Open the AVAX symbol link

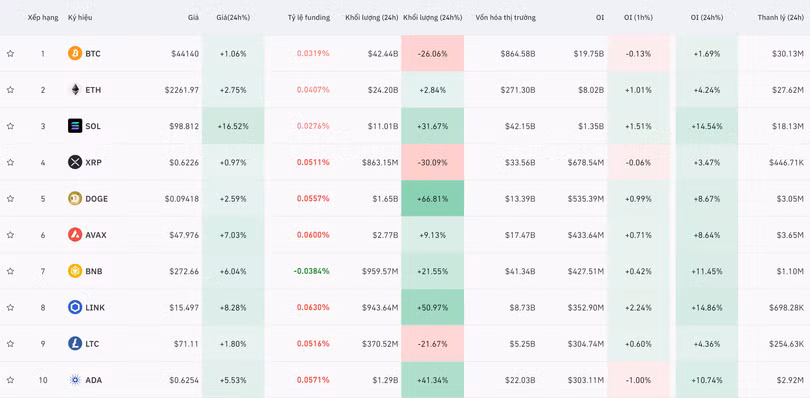[x=96, y=235]
